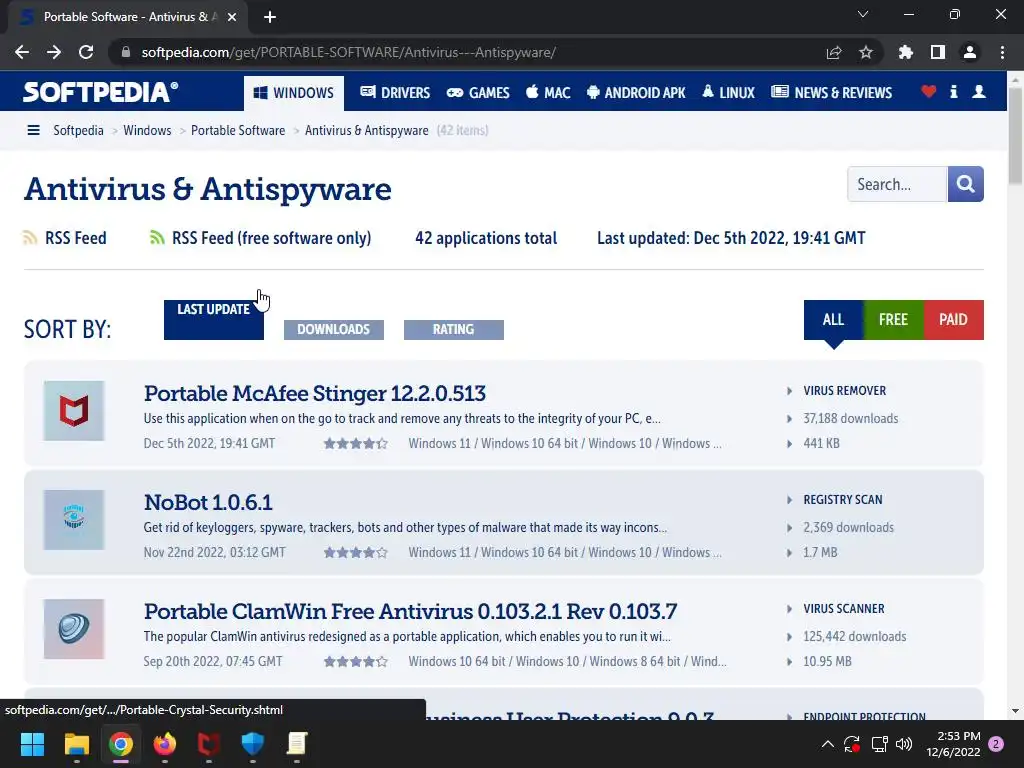The height and width of the screenshot is (768, 1024).
Task: Reload the page
Action: tap(86, 52)
